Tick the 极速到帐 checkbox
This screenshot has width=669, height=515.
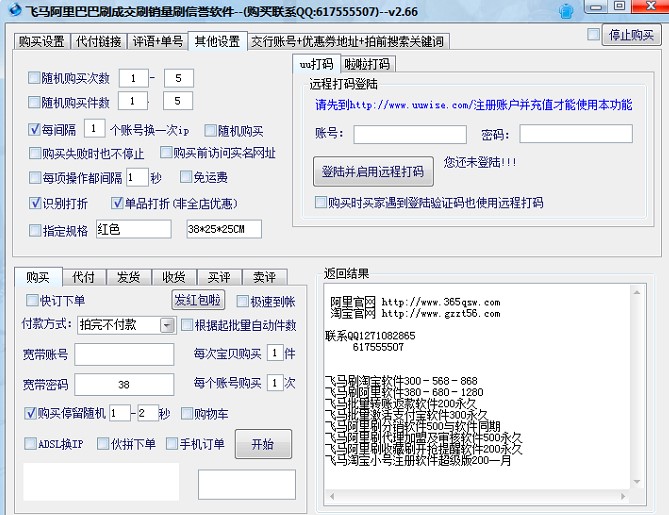242,301
